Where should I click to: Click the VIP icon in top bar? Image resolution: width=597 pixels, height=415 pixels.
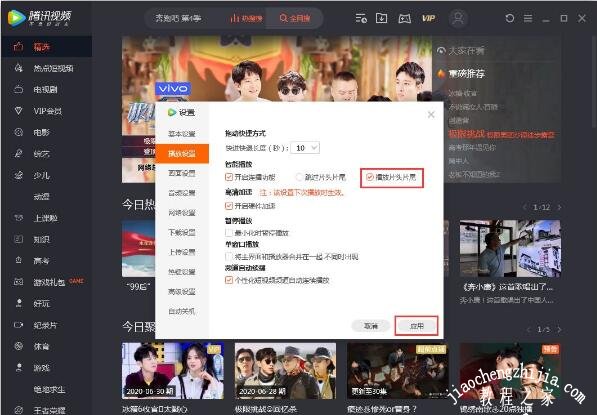[428, 18]
